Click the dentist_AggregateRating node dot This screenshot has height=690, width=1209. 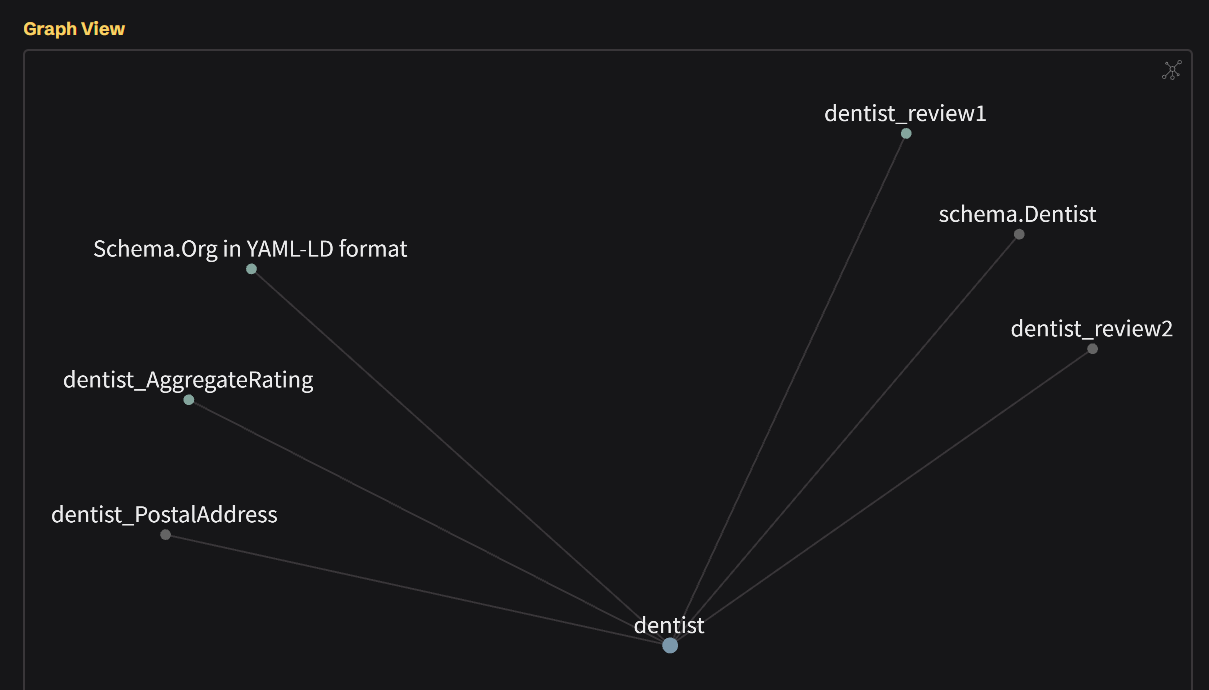click(x=188, y=400)
